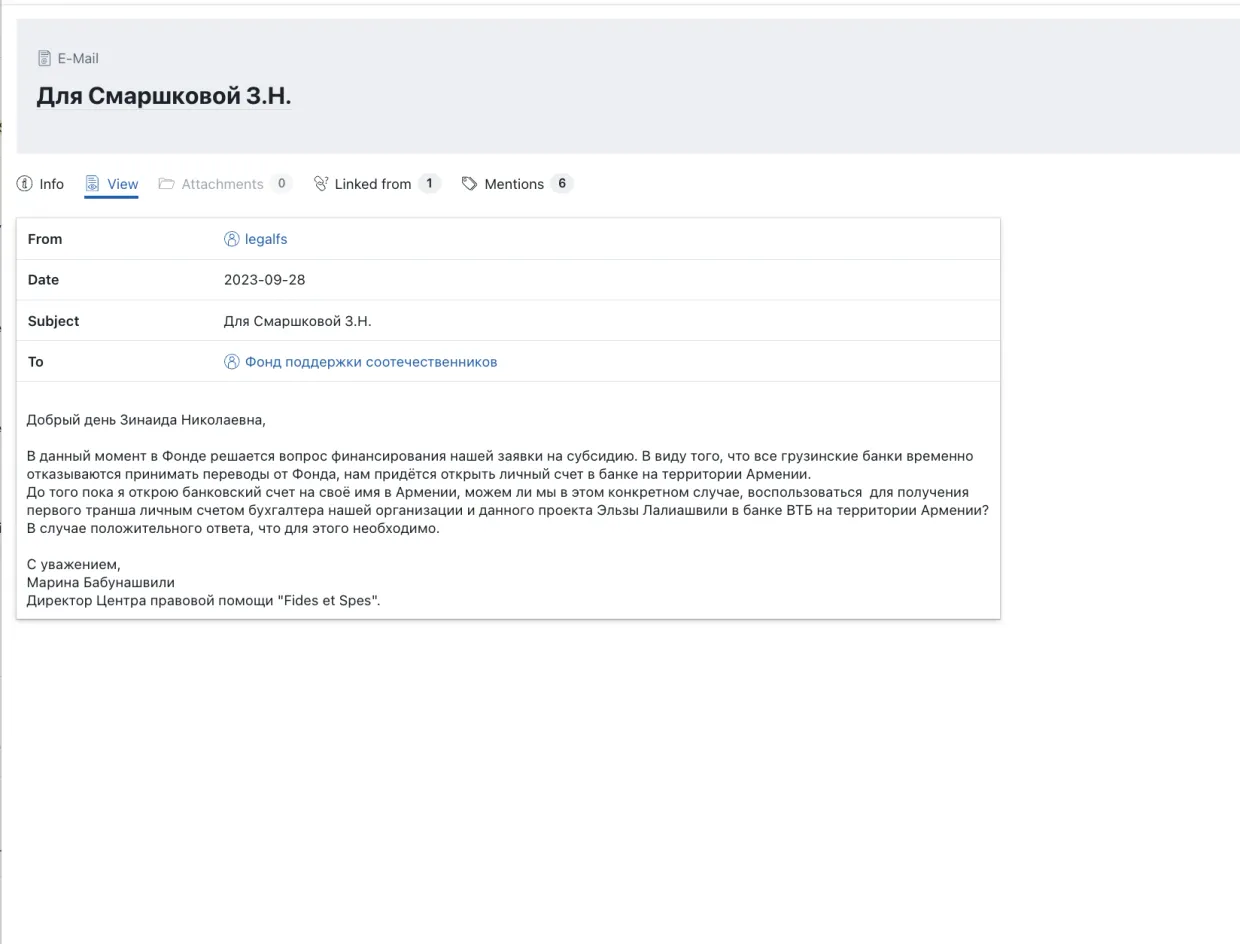Click the Linked from chain icon
Viewport: 1240px width, 944px height.
(x=321, y=184)
